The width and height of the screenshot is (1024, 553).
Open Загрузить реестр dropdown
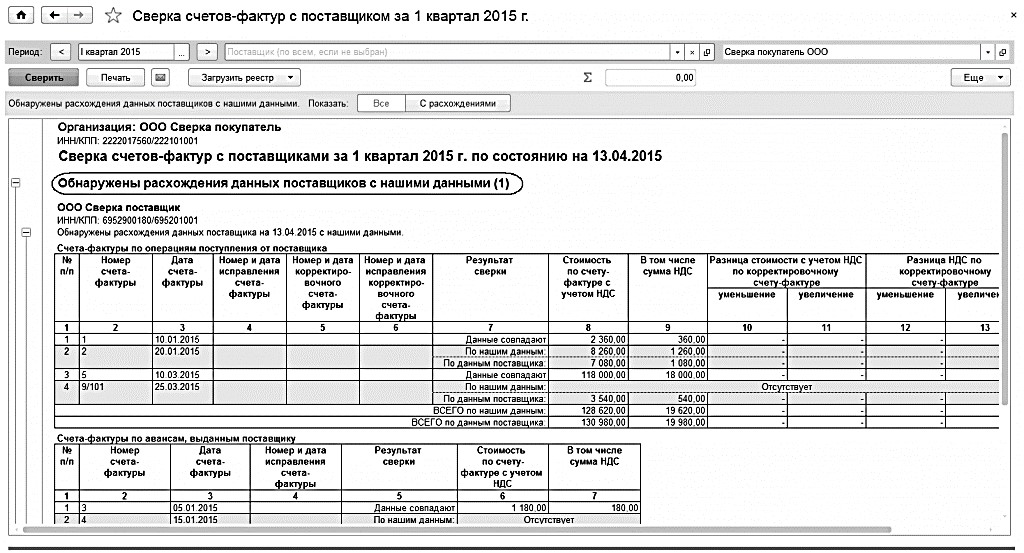coord(249,77)
